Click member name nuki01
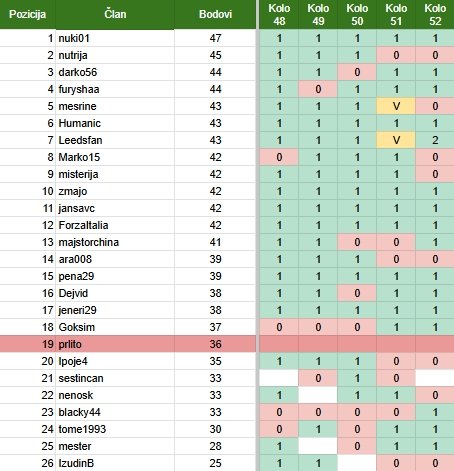The image size is (454, 471). (74, 38)
